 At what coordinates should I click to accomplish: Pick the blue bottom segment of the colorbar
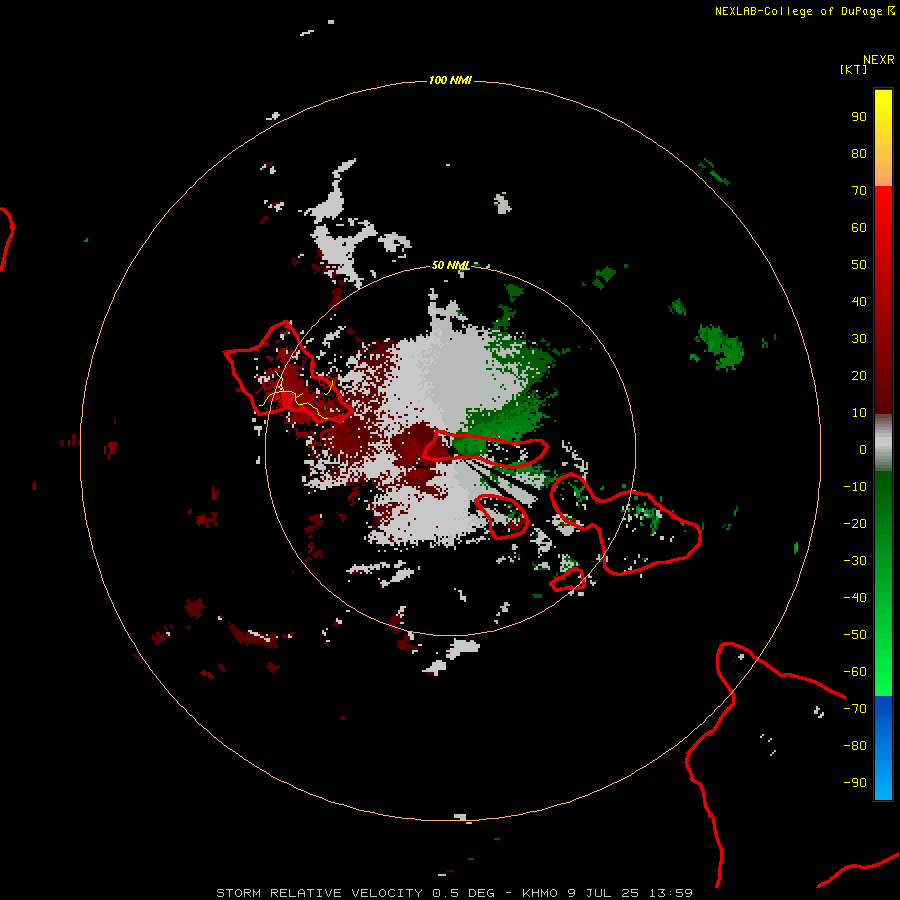coord(883,747)
